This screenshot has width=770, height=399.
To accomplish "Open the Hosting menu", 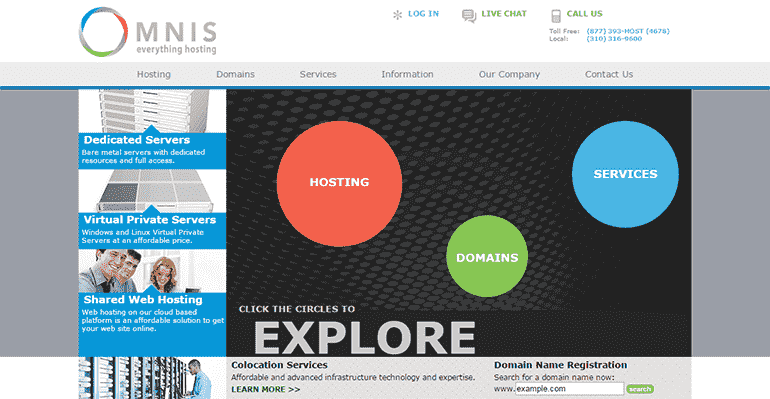I will click(x=154, y=74).
